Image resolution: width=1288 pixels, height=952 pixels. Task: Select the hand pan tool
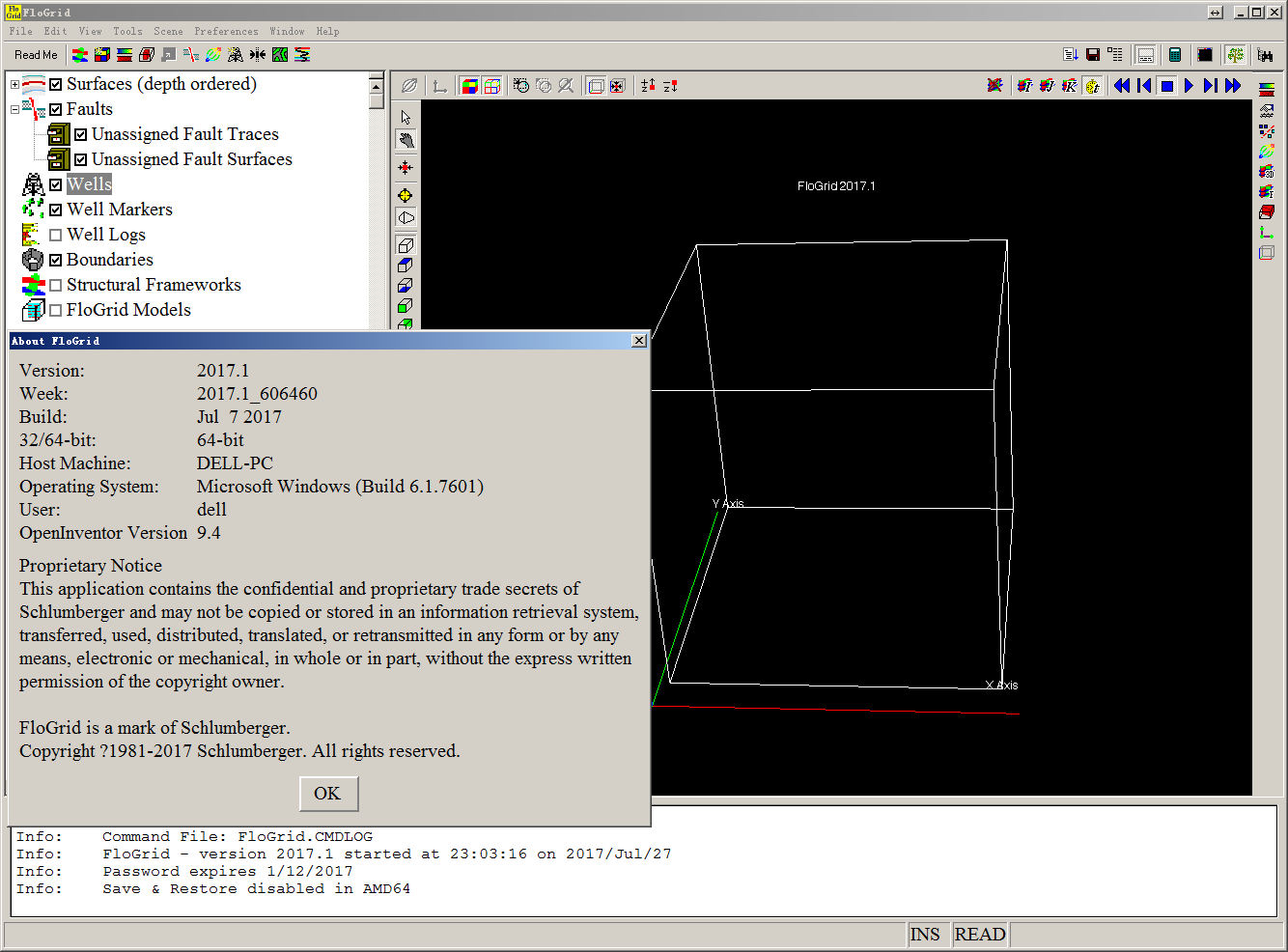(x=406, y=141)
